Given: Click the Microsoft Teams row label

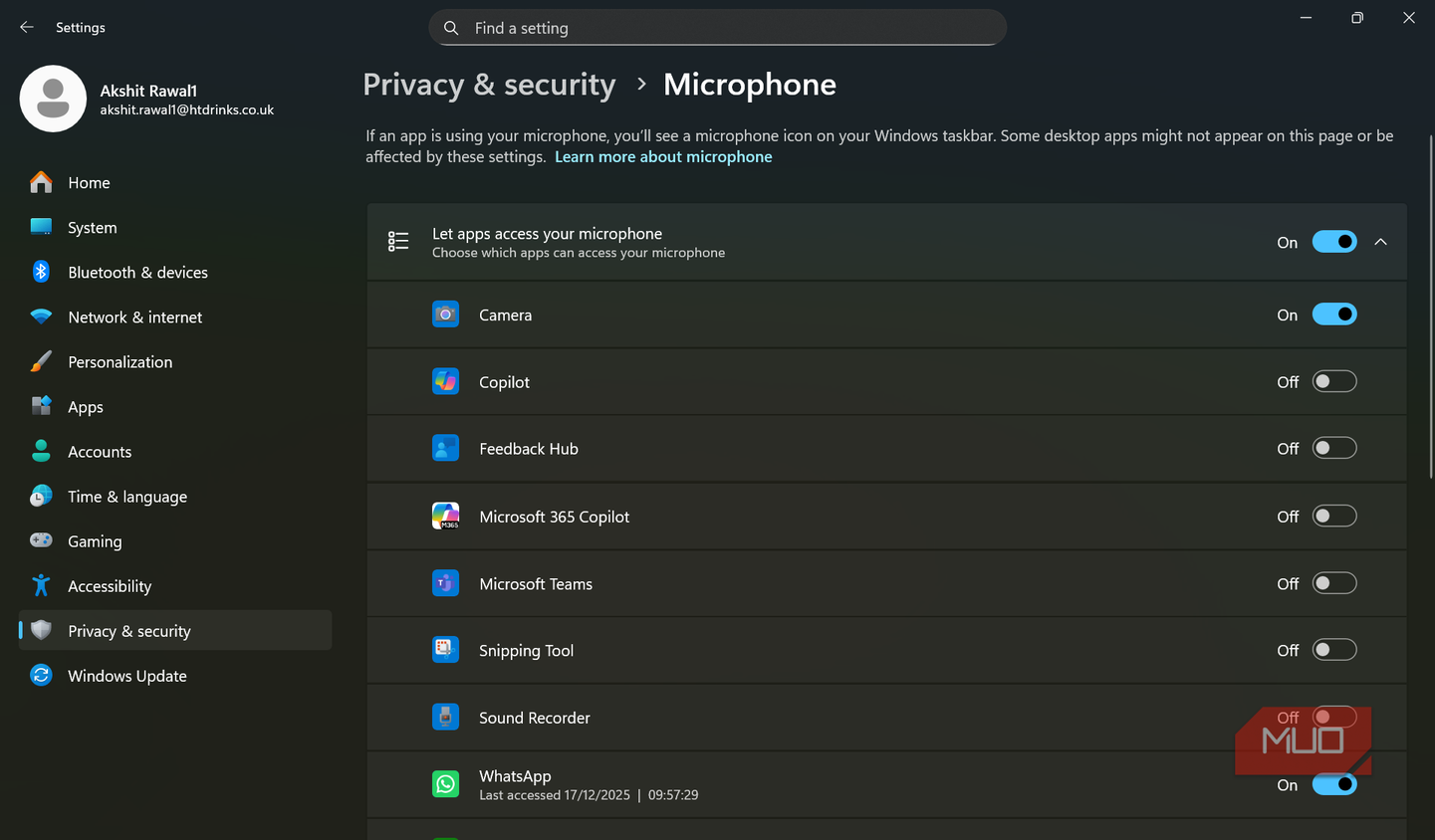Looking at the screenshot, I should point(536,583).
